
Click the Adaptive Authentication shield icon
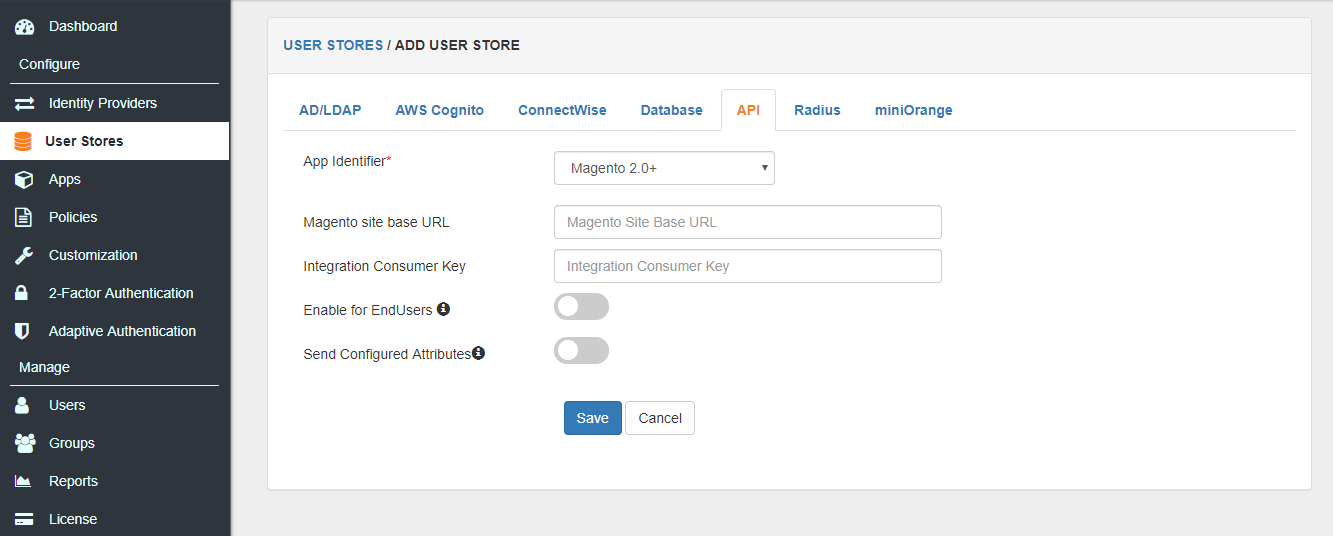coord(22,331)
